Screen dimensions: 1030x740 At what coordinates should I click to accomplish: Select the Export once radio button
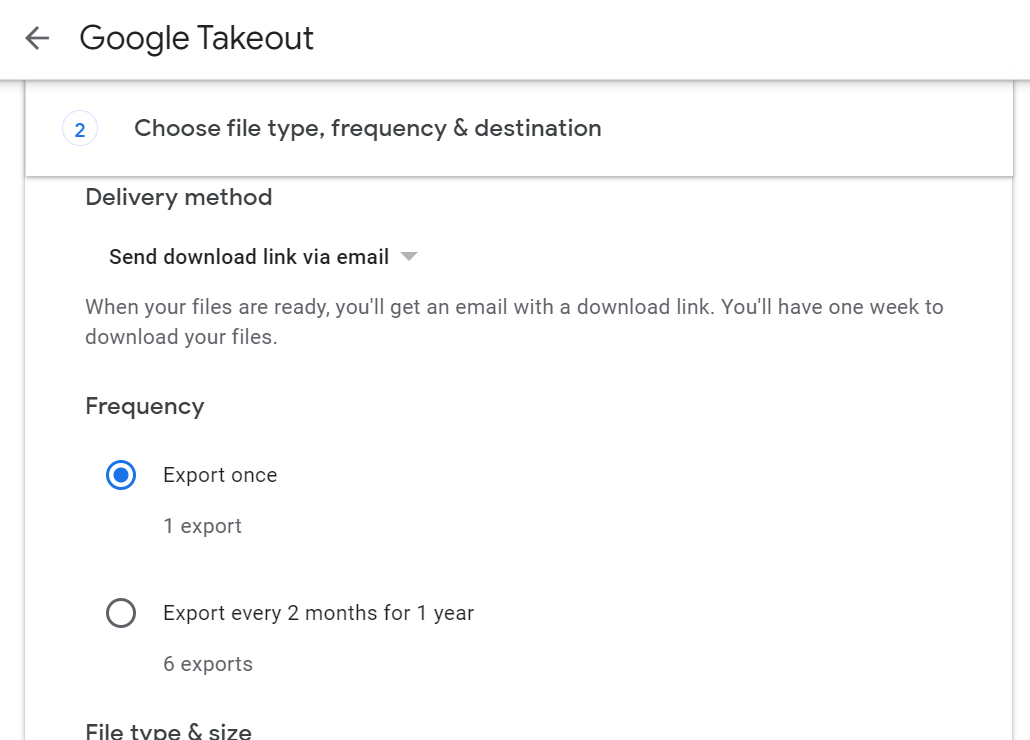121,475
